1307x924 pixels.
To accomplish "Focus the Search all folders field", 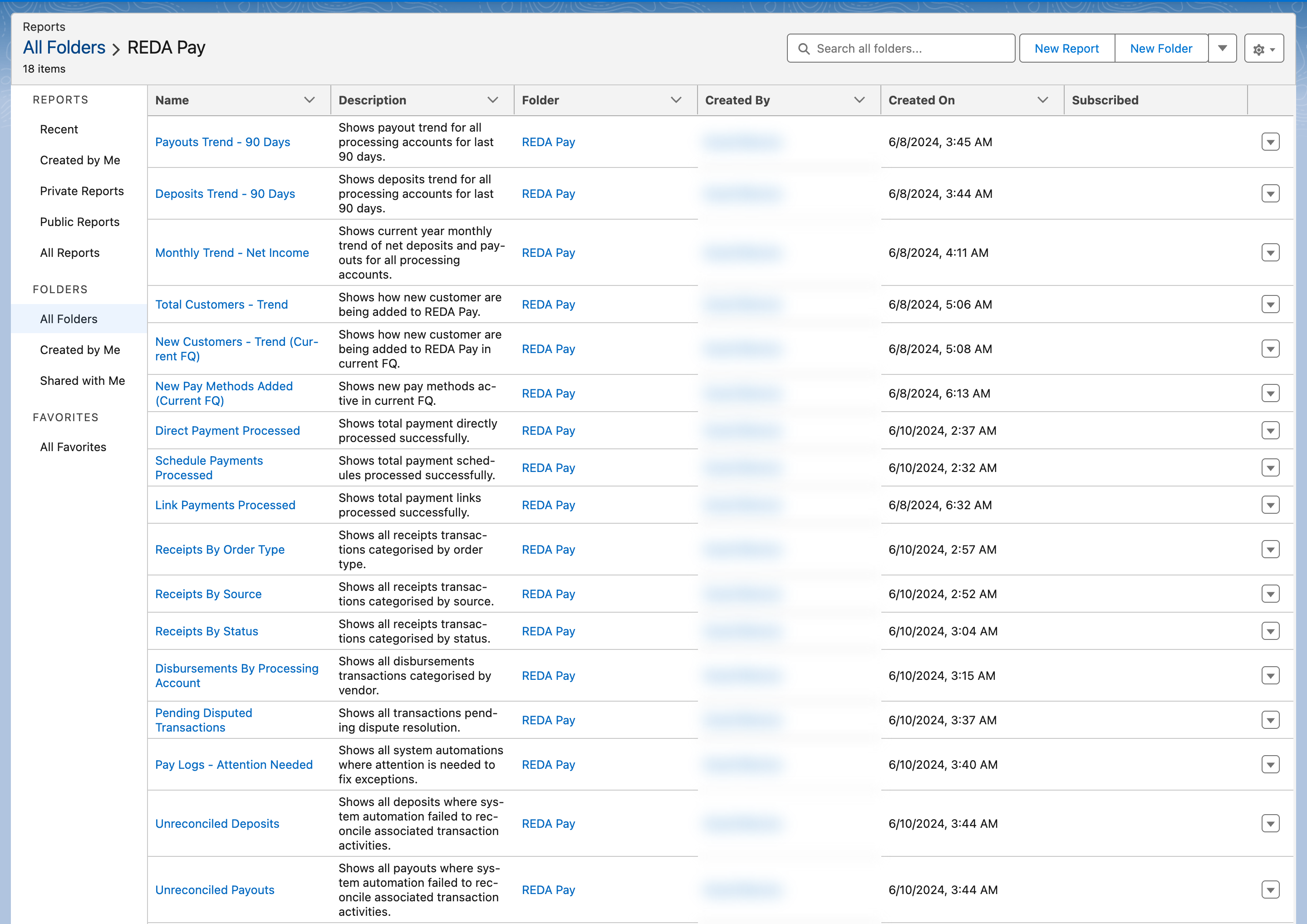I will pos(901,49).
